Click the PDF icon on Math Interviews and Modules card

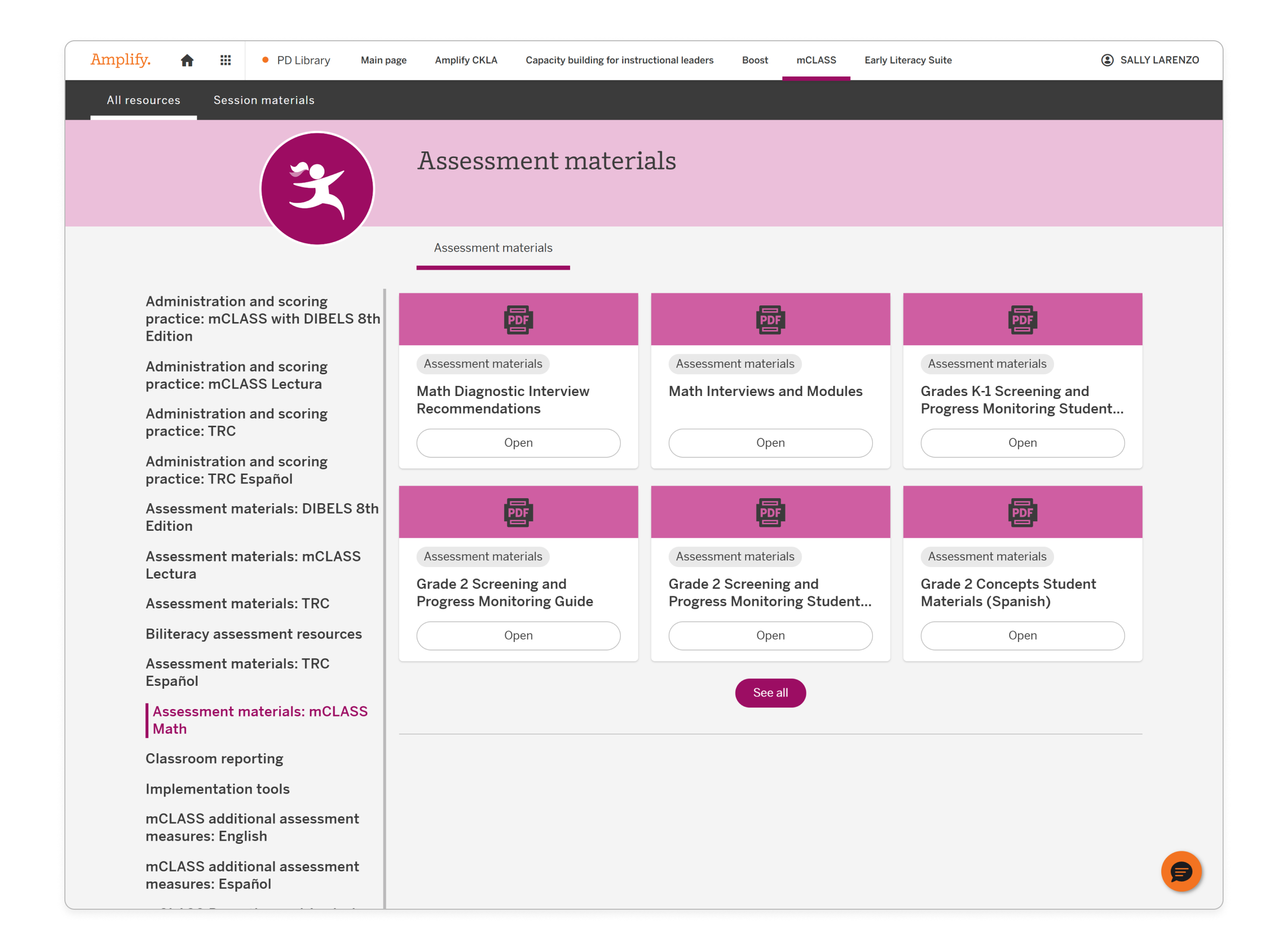(770, 320)
